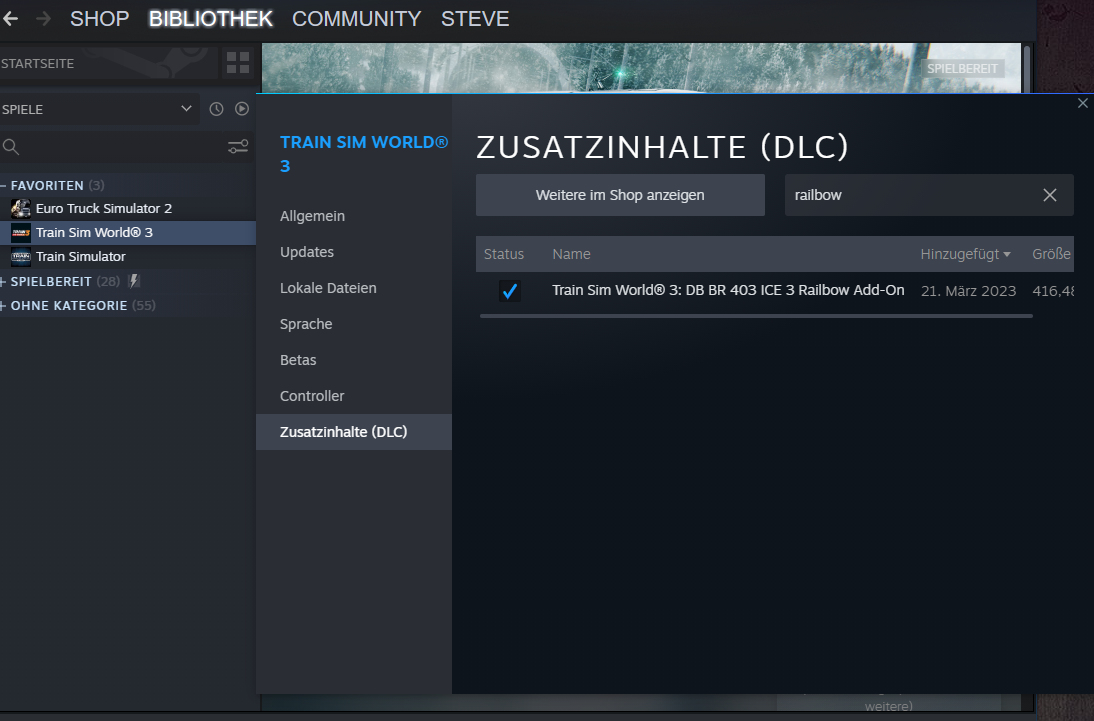
Task: Click the SPIELBEREIT label on banner
Action: 962,68
